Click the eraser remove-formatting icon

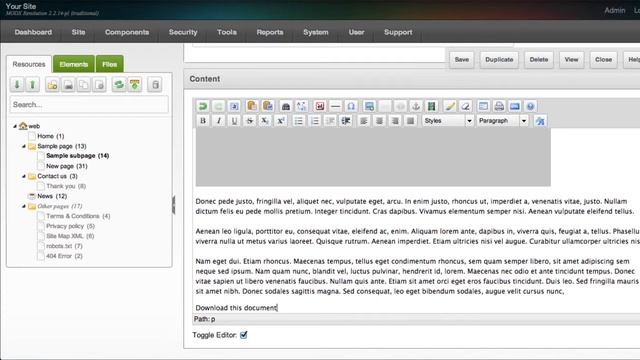(465, 107)
